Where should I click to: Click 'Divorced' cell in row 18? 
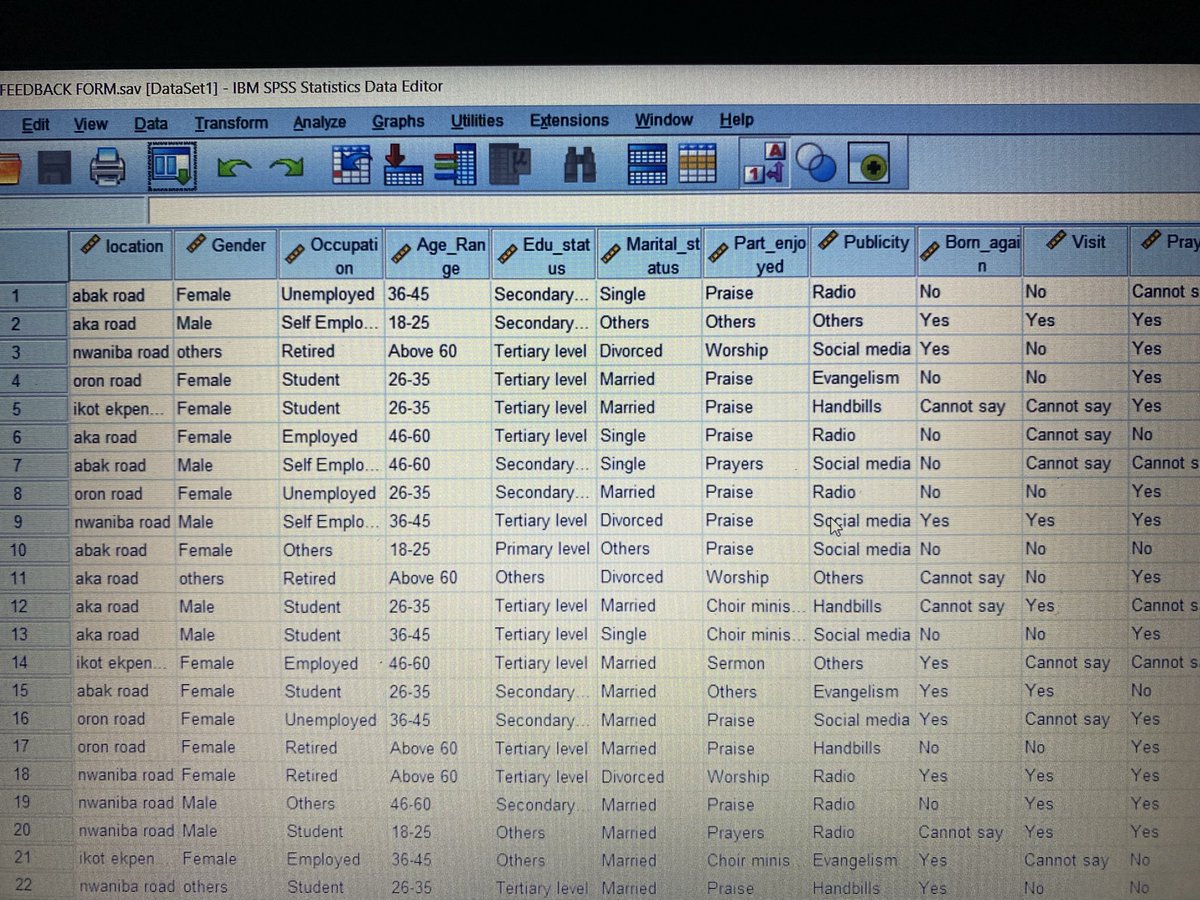651,776
